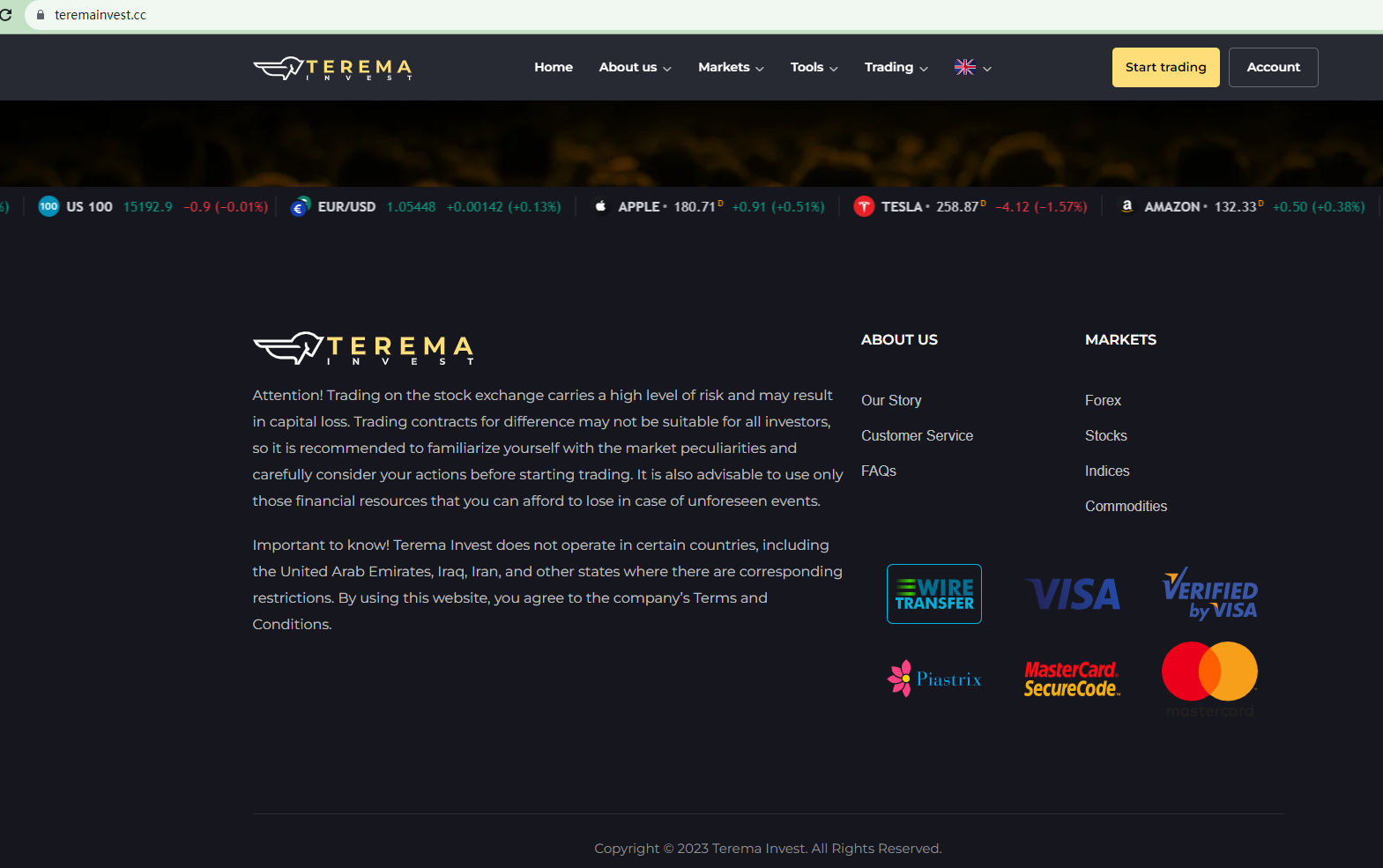This screenshot has height=868, width=1383.
Task: Click the MasterCard SecureCode logo
Action: click(1073, 679)
